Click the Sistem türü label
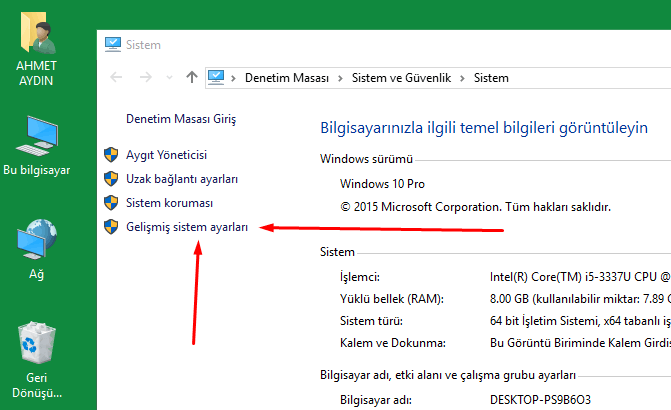Screen dimensions: 671x410 coord(371,321)
